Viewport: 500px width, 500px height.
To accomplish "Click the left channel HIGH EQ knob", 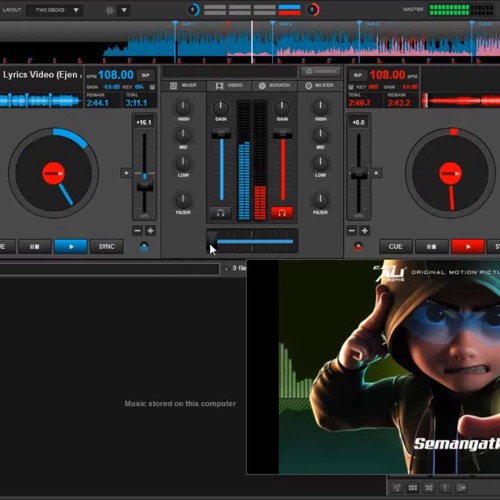I will click(x=183, y=108).
